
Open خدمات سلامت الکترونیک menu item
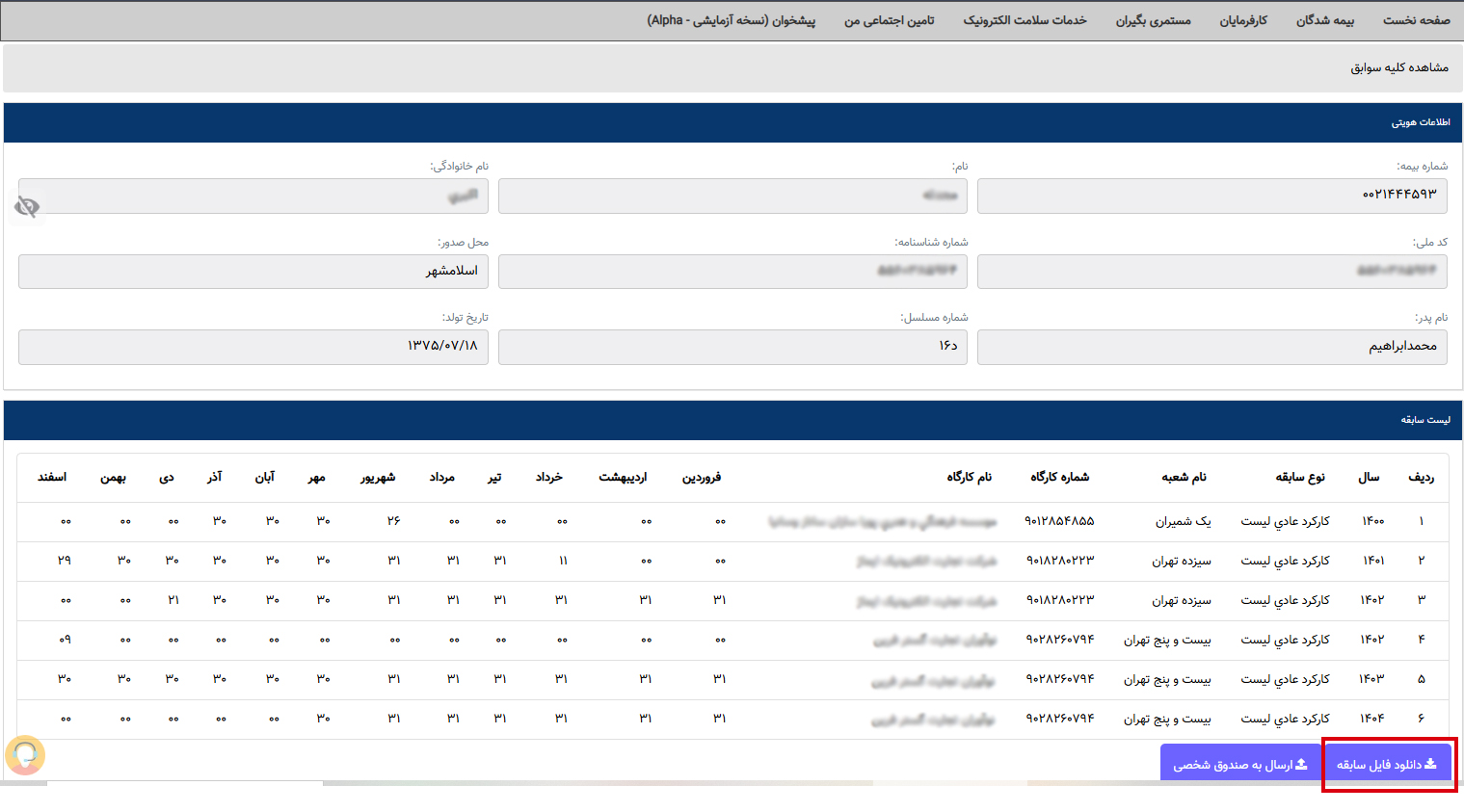point(1025,20)
